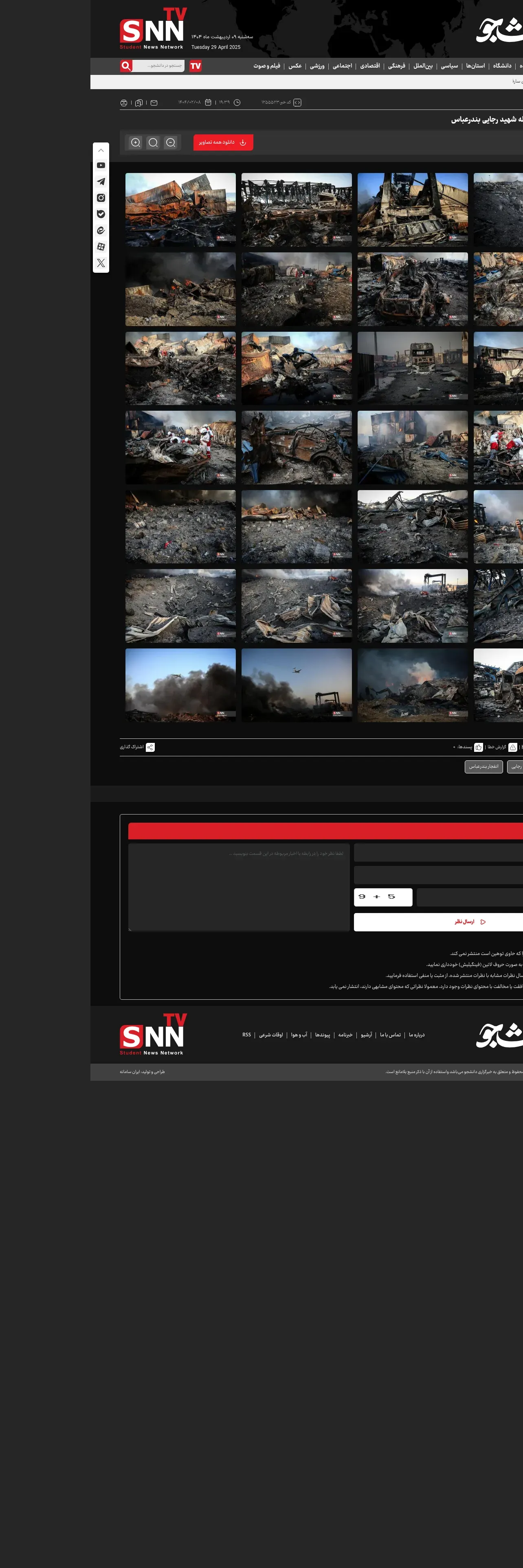Open the shield-shaped messenger icon in sidebar

101,214
